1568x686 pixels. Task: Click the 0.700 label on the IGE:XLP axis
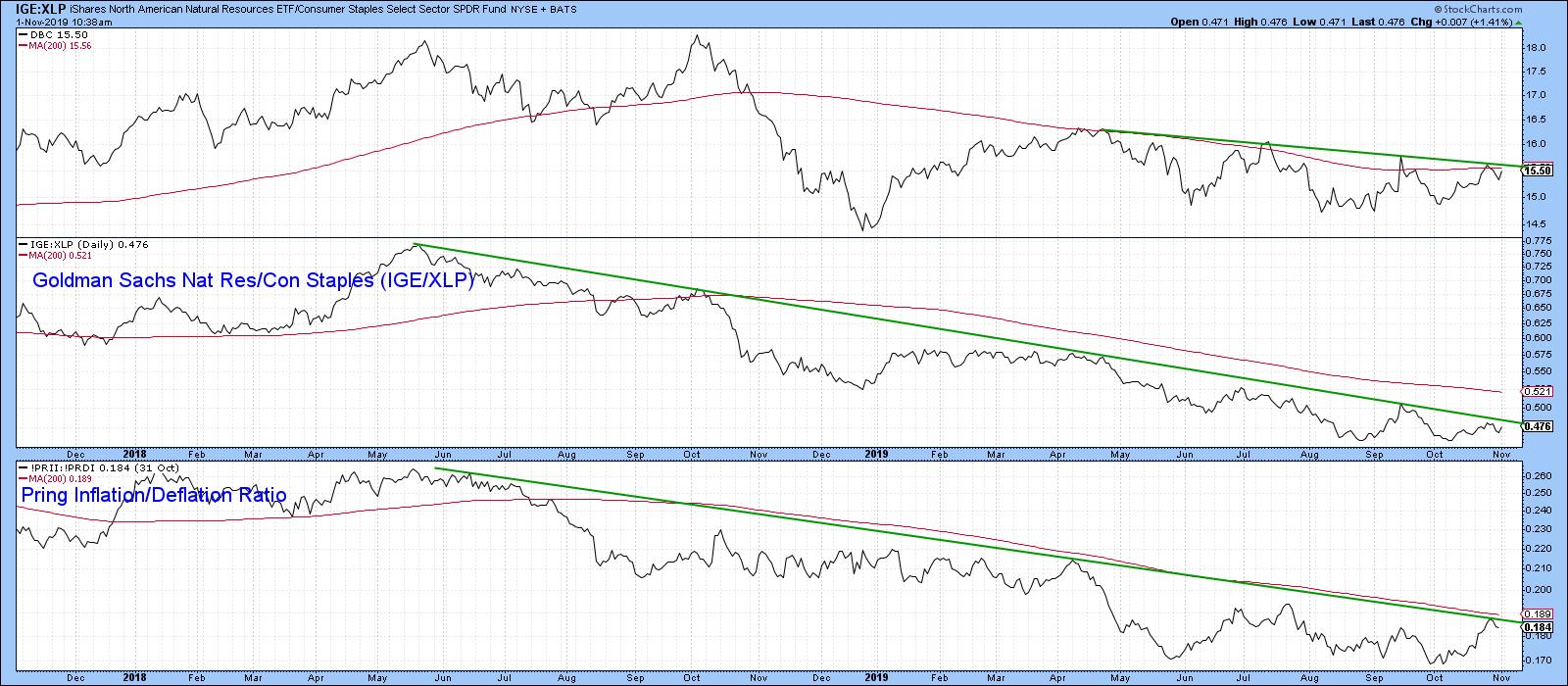point(1540,280)
